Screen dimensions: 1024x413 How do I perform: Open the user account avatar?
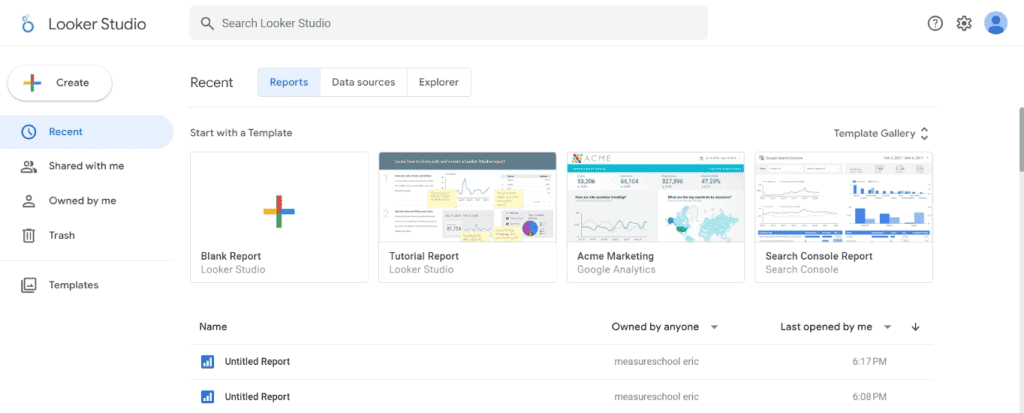click(x=995, y=23)
